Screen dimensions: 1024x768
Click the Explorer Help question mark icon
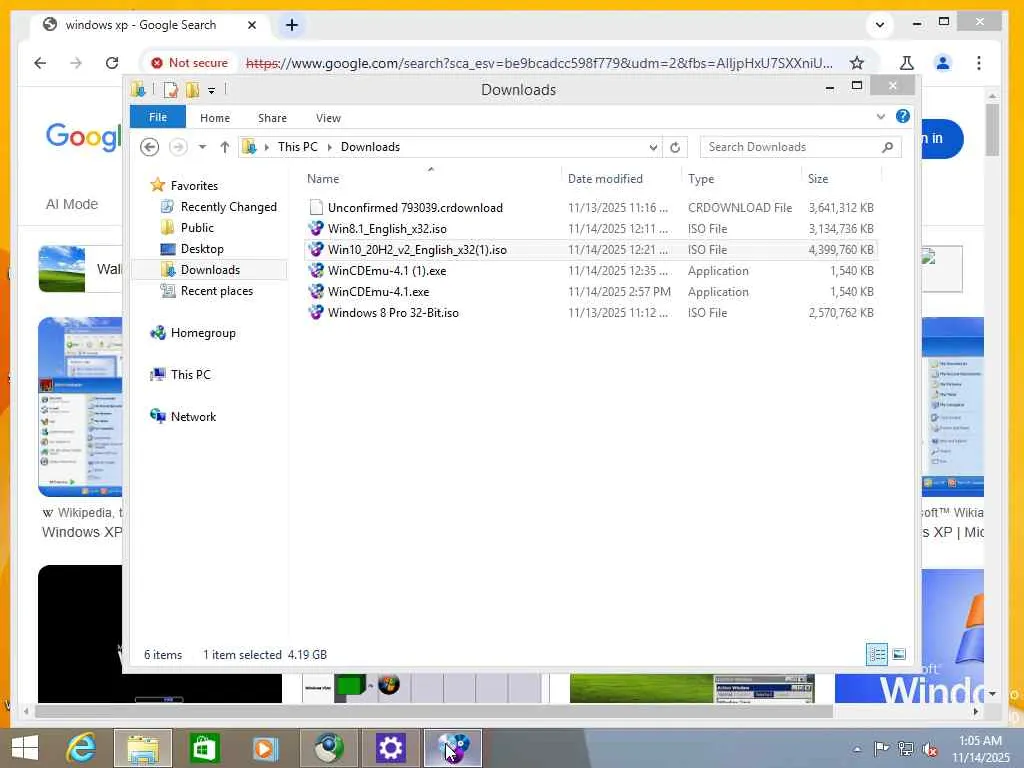point(903,116)
